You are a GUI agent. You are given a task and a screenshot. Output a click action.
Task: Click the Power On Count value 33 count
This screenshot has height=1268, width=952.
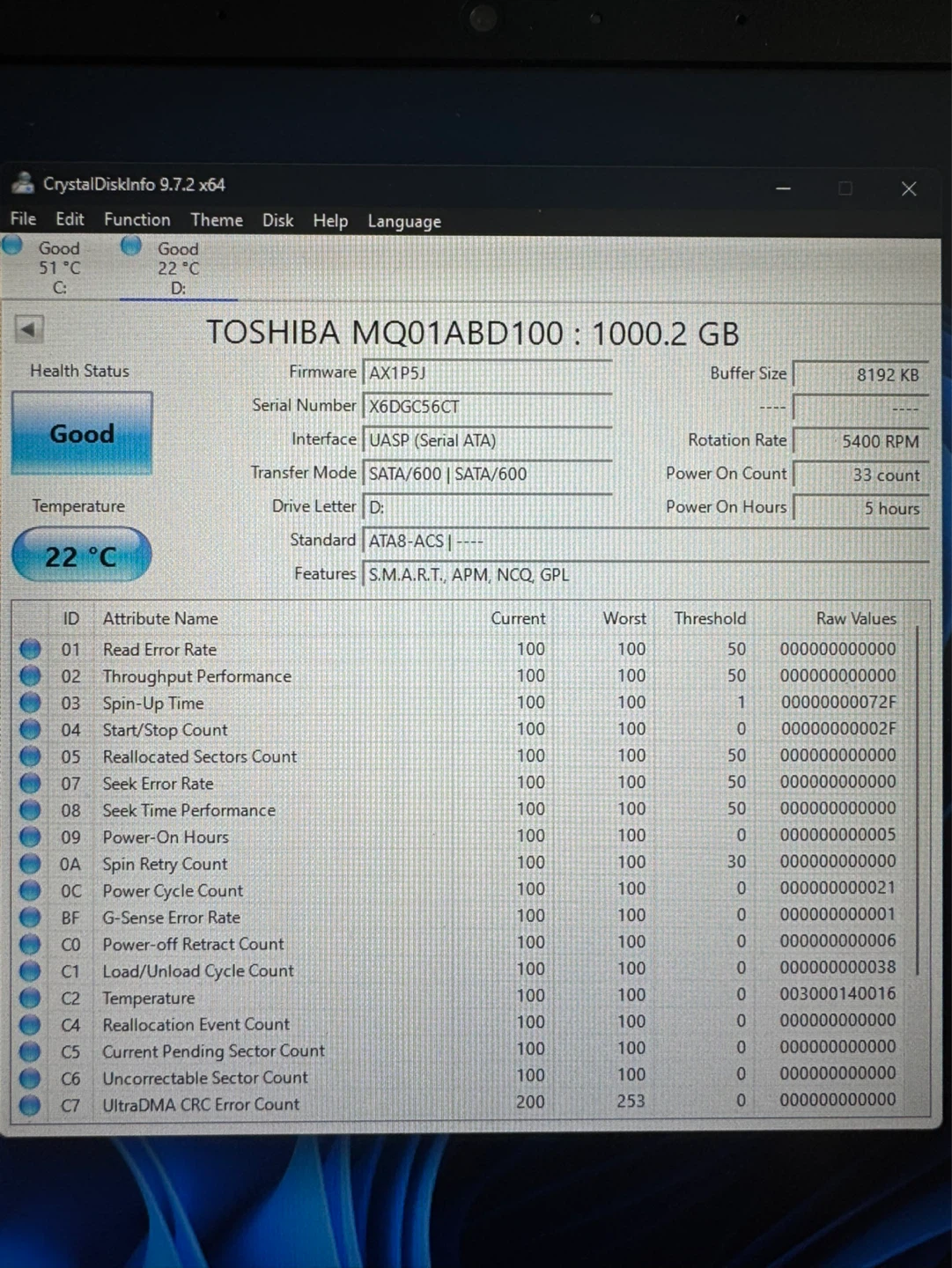click(x=860, y=475)
